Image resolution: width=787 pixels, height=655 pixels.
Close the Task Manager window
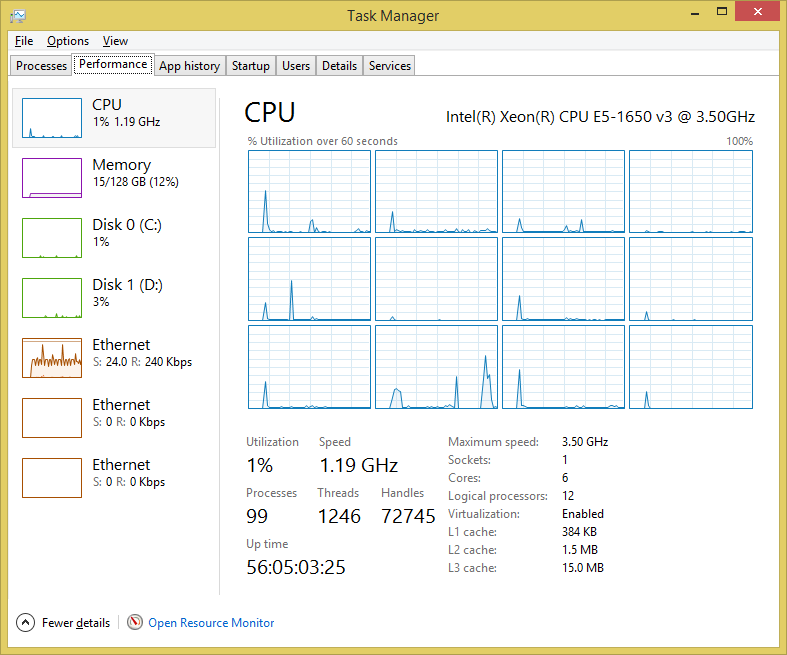click(757, 12)
